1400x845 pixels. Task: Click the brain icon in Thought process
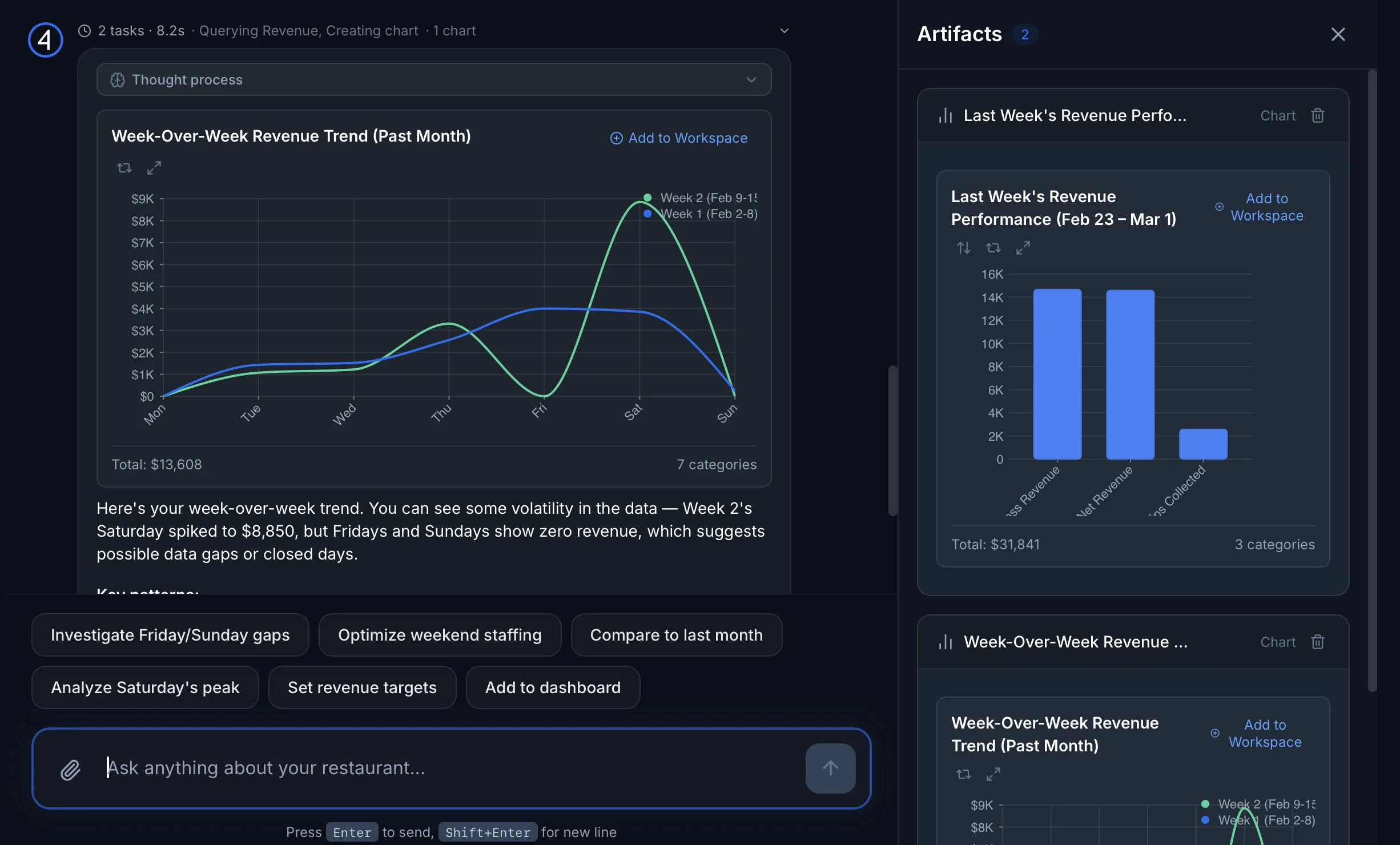(x=118, y=80)
